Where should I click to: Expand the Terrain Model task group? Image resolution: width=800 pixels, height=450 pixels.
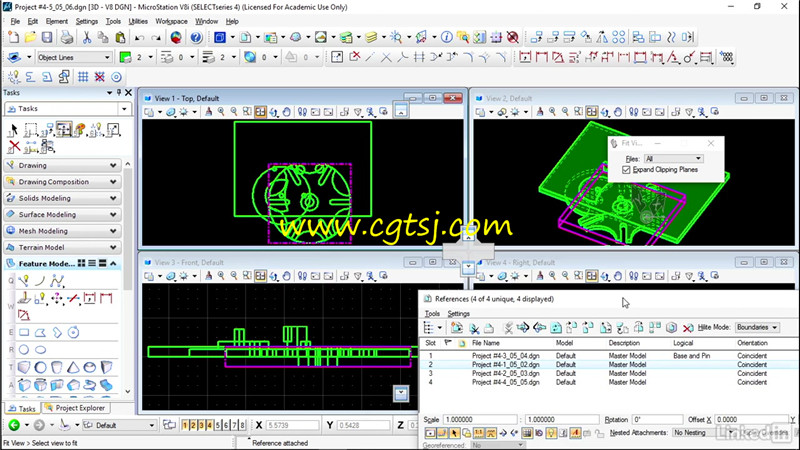point(62,247)
